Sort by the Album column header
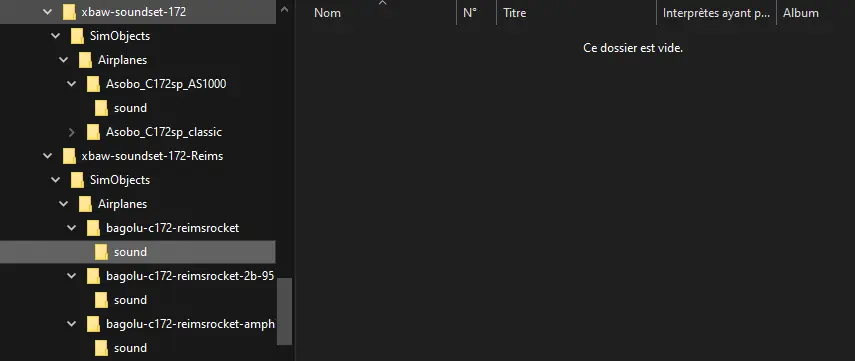 pos(816,13)
